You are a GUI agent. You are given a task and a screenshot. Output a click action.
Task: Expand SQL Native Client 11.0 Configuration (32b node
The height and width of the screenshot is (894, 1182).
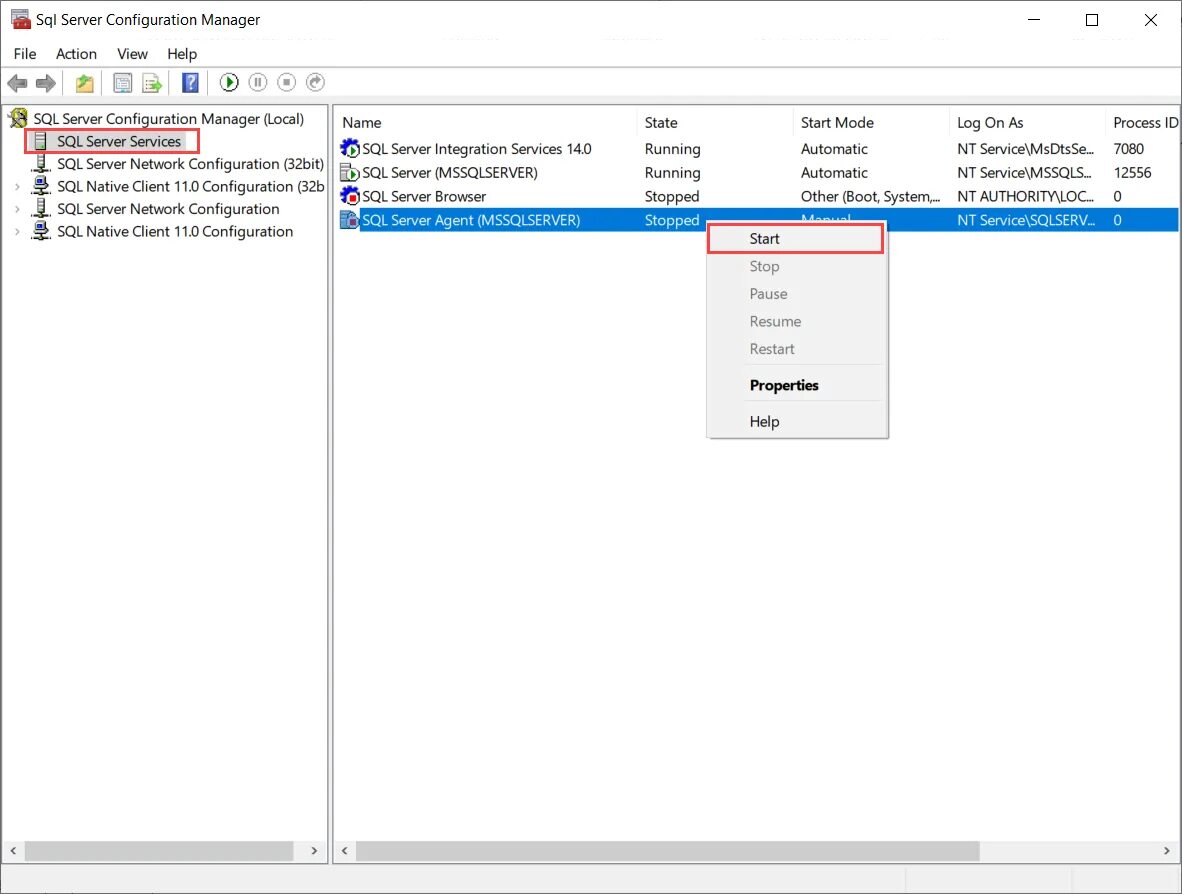click(x=17, y=186)
